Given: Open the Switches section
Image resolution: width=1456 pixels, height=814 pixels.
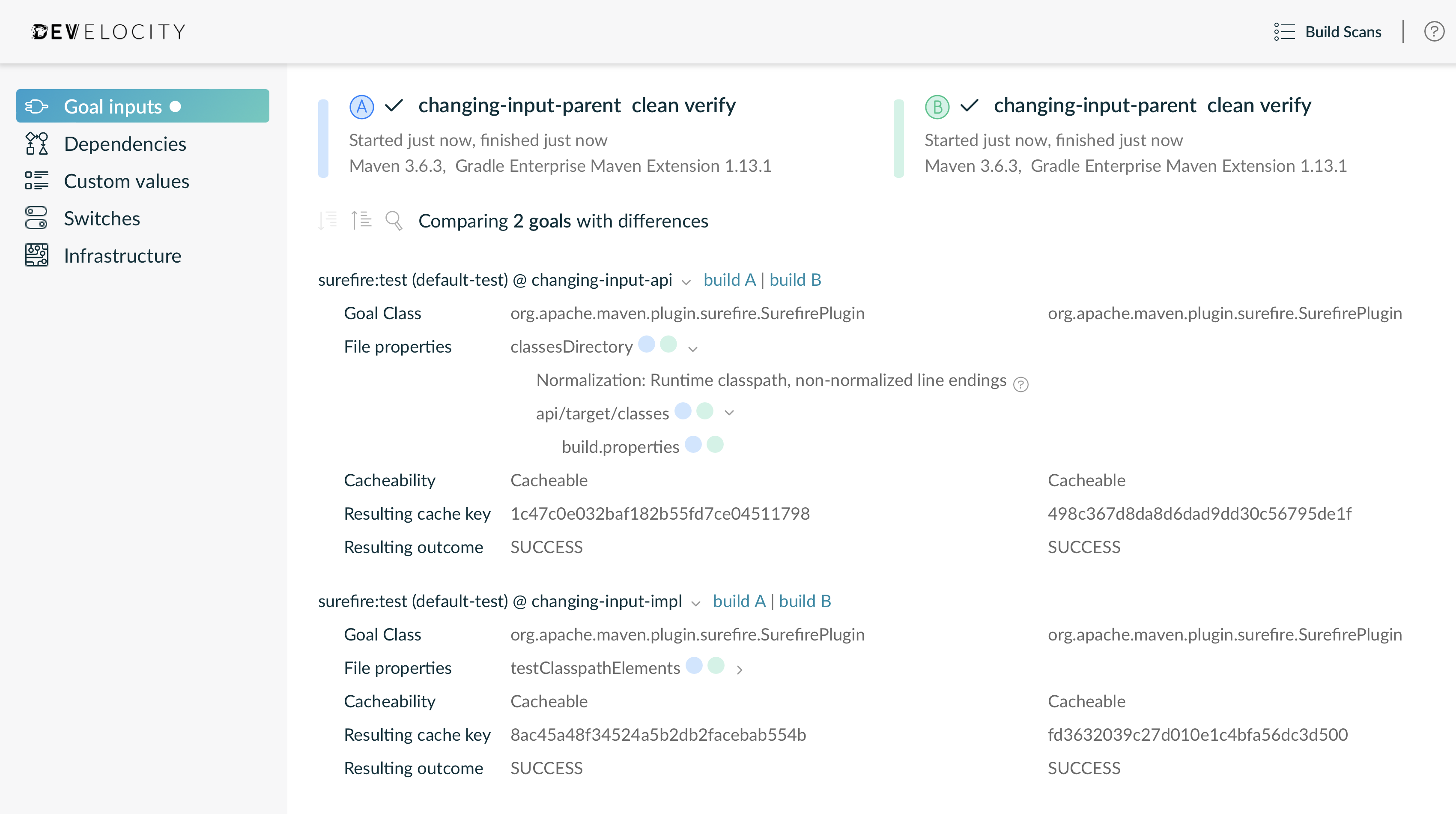Looking at the screenshot, I should coord(102,218).
